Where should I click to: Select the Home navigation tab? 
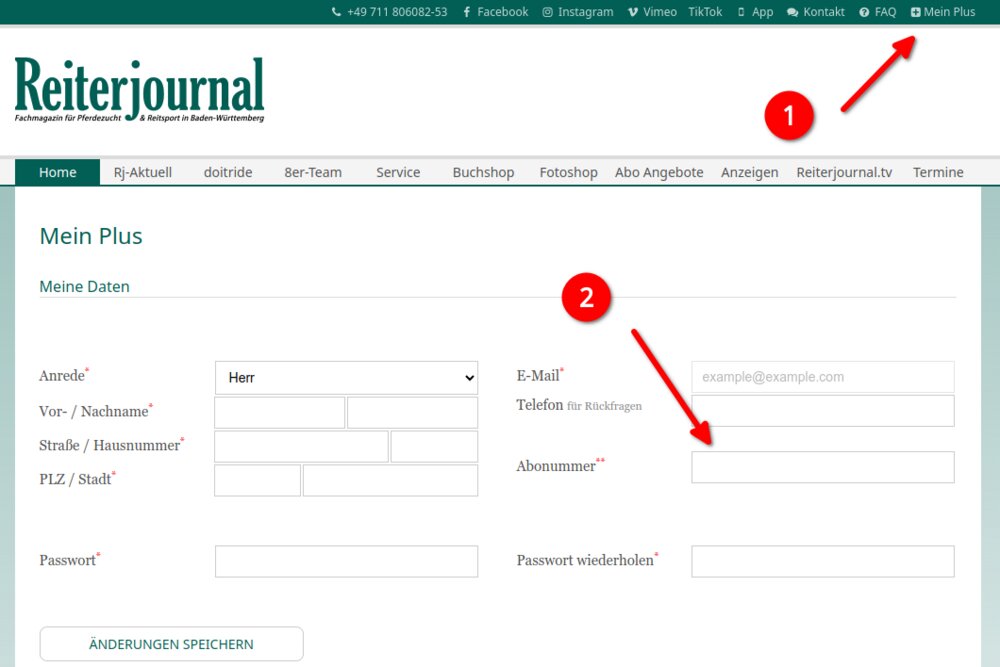tap(57, 172)
